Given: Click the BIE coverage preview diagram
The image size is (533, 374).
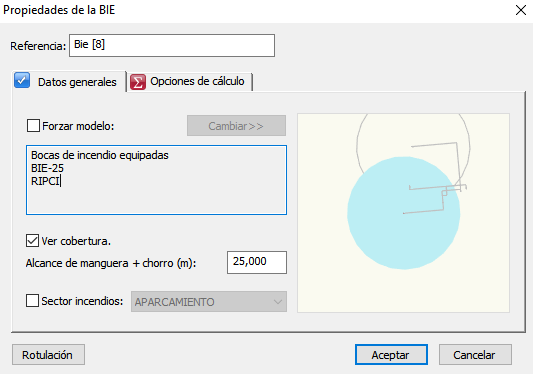Looking at the screenshot, I should coord(403,213).
